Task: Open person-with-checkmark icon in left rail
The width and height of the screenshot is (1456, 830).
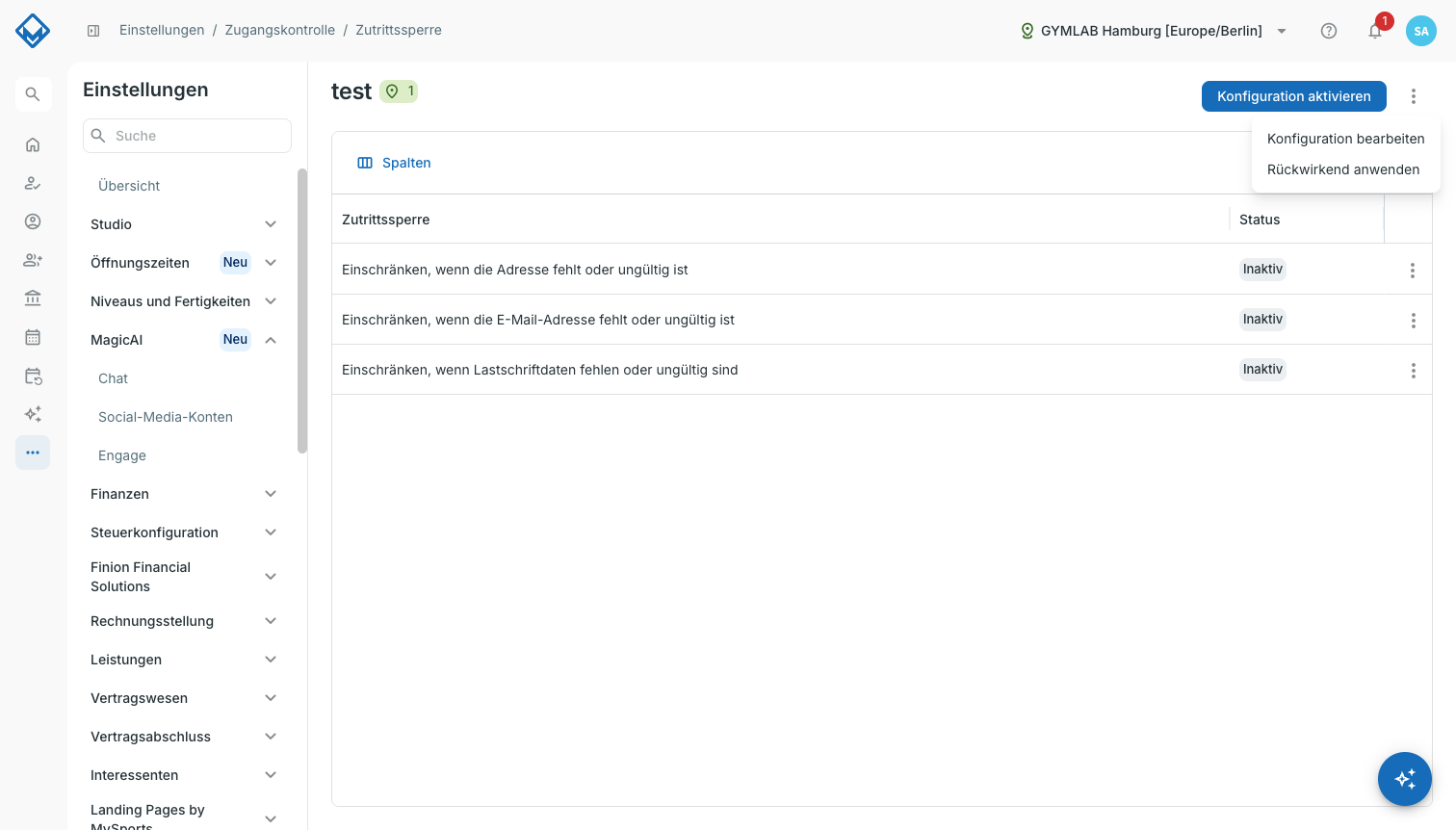Action: 33,183
